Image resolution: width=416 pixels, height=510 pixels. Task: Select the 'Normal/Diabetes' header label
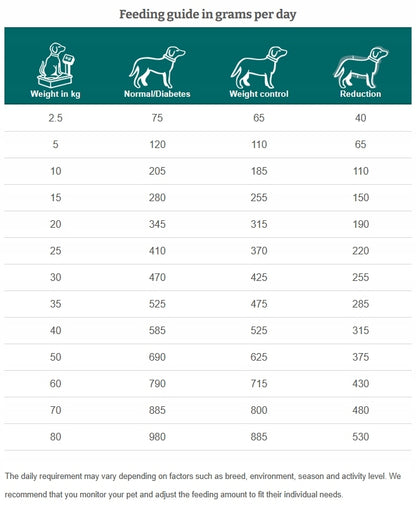tap(157, 94)
